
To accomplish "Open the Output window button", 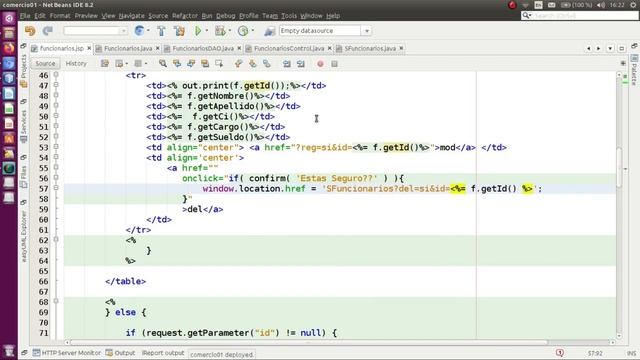I will (x=120, y=353).
